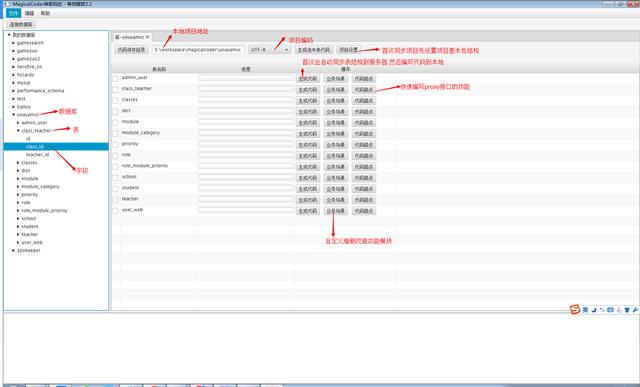Click the 表名称 column header
This screenshot has height=387, width=640.
click(x=159, y=69)
